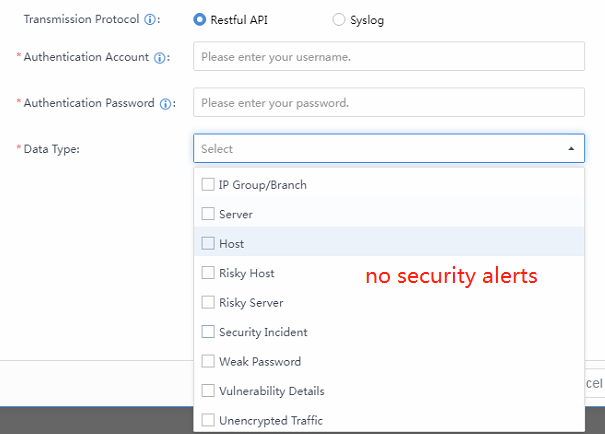Collapse the Data Type dropdown arrow
Image resolution: width=605 pixels, height=434 pixels.
pos(571,149)
